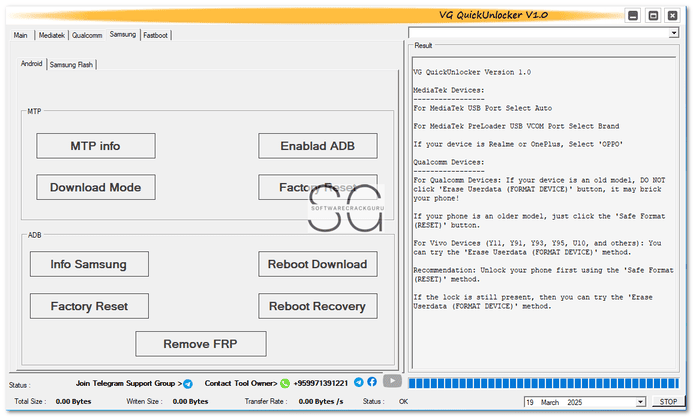The height and width of the screenshot is (417, 693).
Task: Click the month March in date field
Action: click(x=550, y=402)
